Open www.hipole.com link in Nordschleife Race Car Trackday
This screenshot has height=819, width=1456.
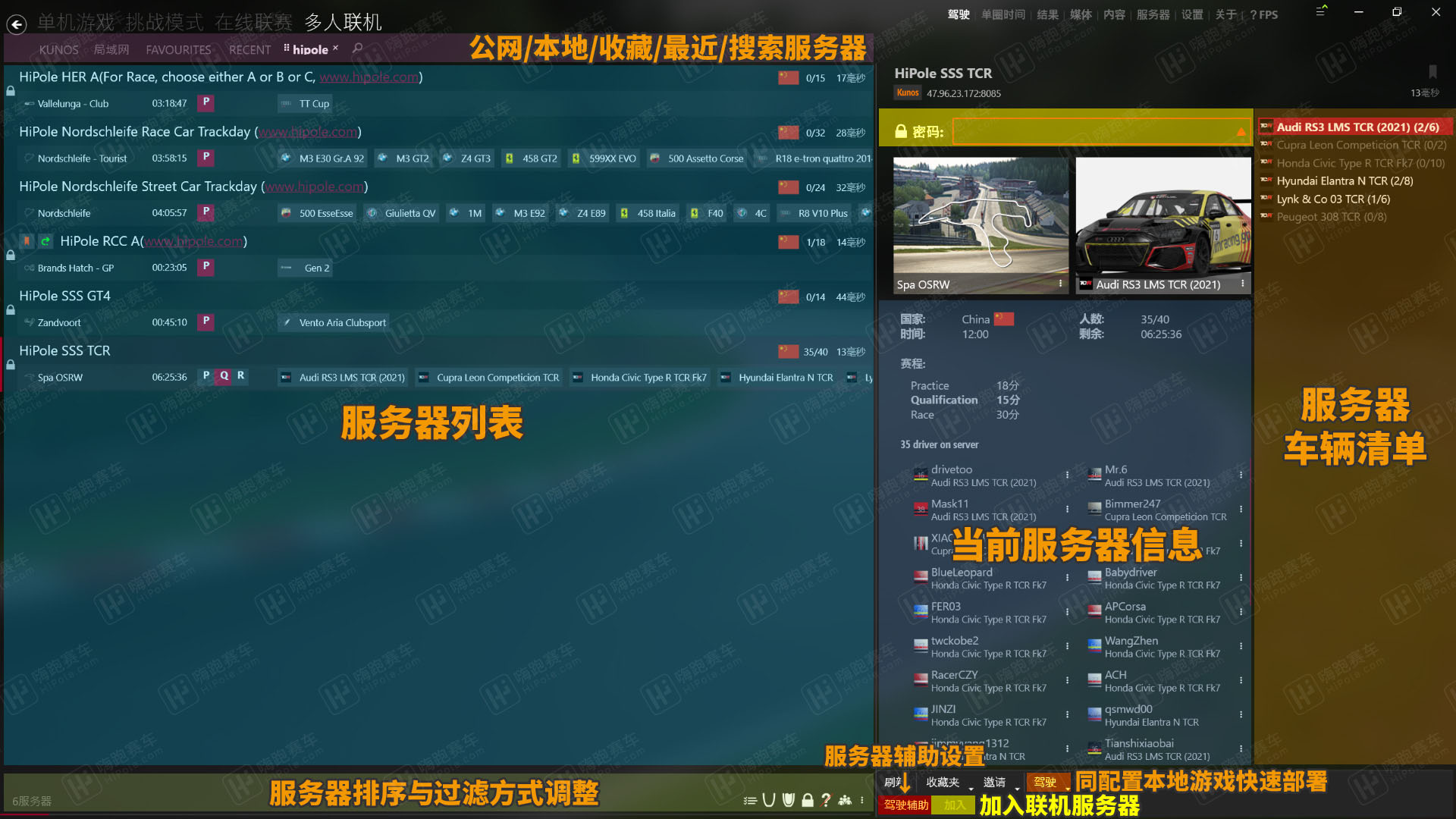(x=307, y=132)
